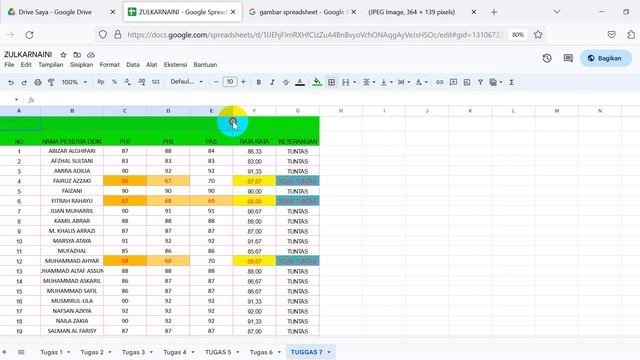The height and width of the screenshot is (360, 640).
Task: Open the borders tool
Action: click(331, 82)
